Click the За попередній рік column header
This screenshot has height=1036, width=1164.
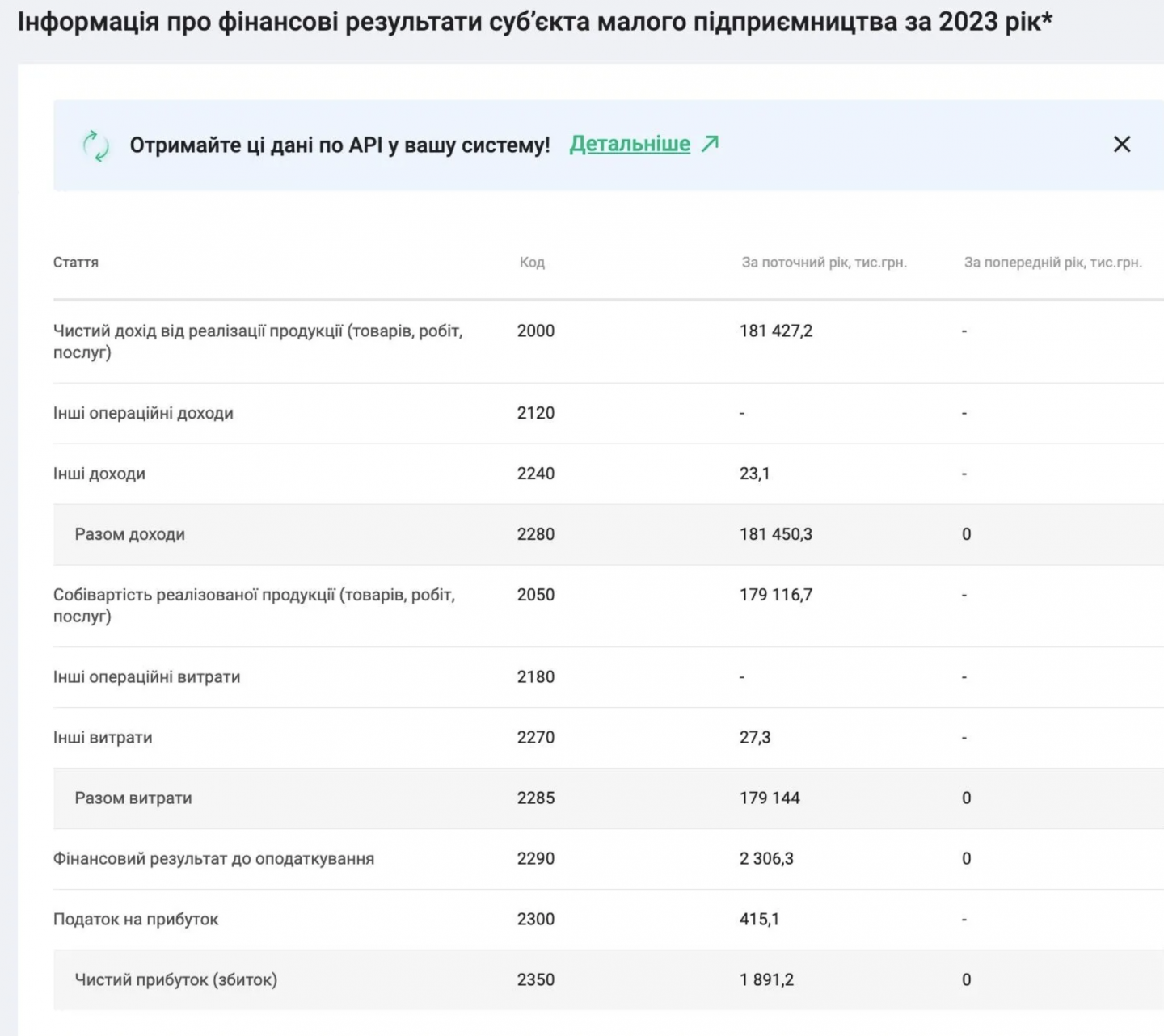[1052, 263]
